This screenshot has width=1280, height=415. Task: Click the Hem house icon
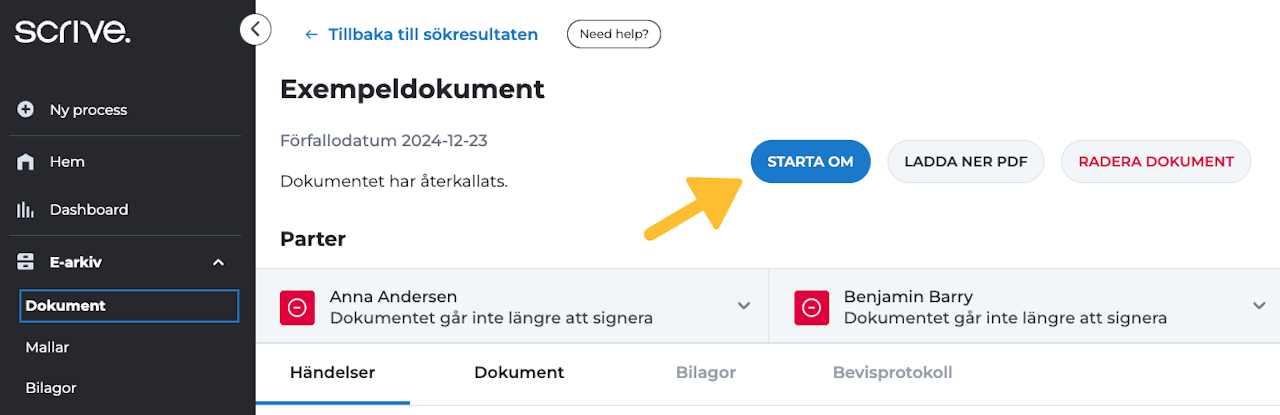[26, 162]
